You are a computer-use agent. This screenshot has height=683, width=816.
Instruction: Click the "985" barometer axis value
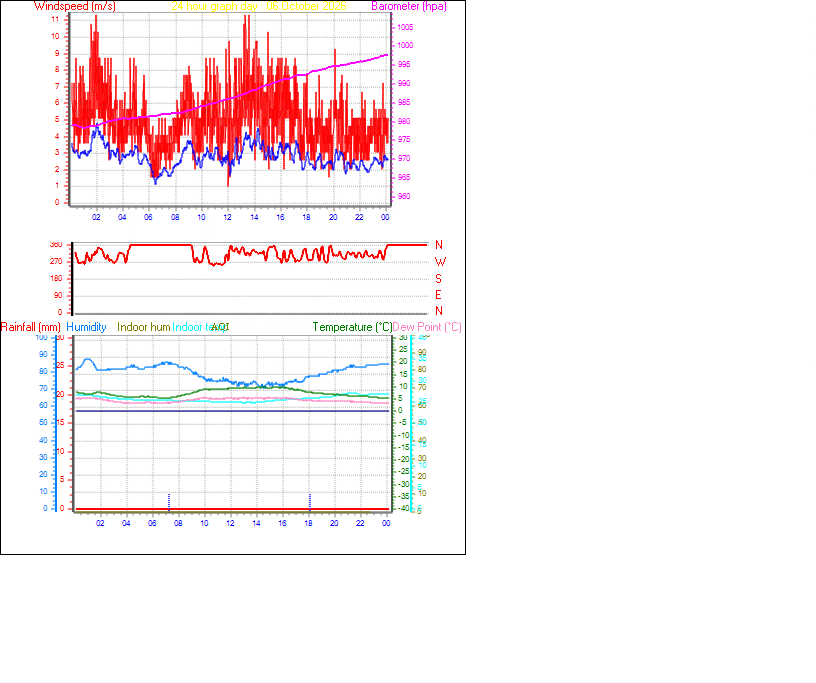click(404, 103)
